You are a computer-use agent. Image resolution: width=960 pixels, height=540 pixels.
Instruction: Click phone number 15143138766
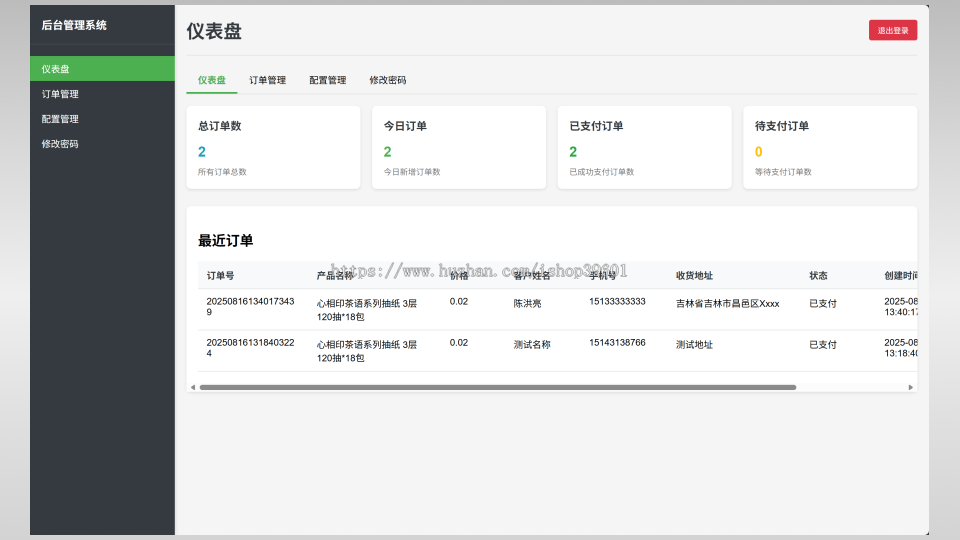click(617, 342)
